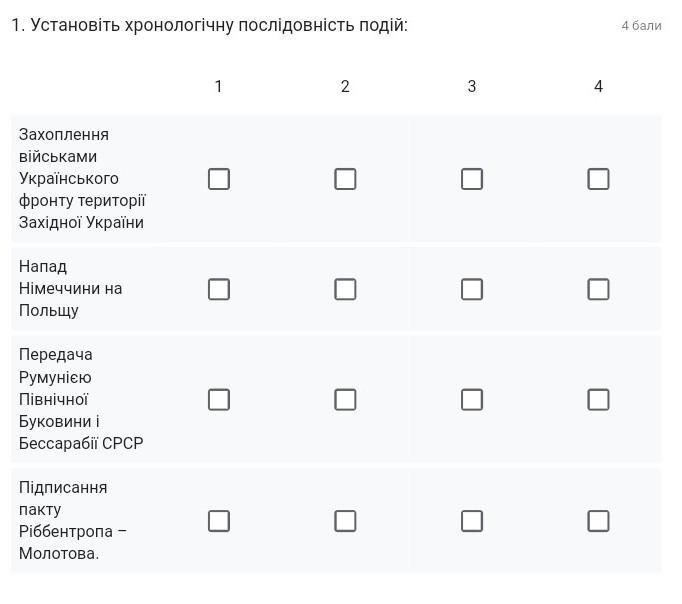Check column 4 for Напад Німеччини на Польщу
The height and width of the screenshot is (604, 682).
tap(598, 289)
